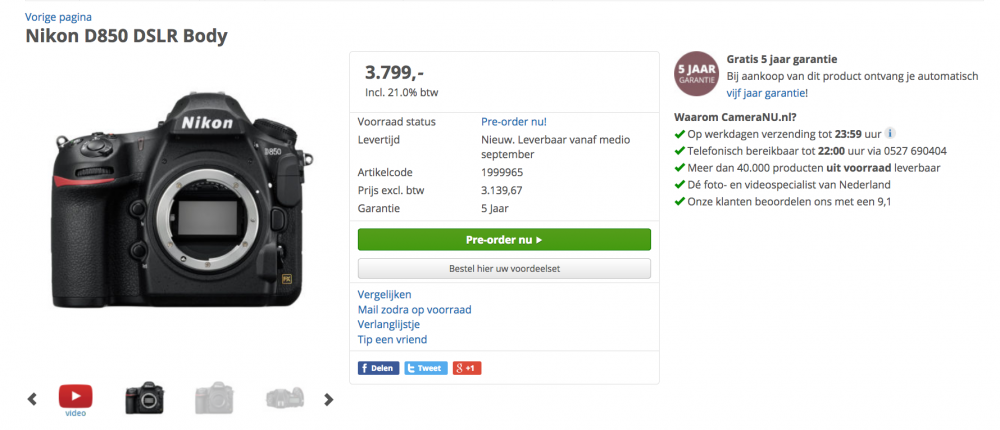
Task: Click the Google +1 button
Action: [x=467, y=368]
